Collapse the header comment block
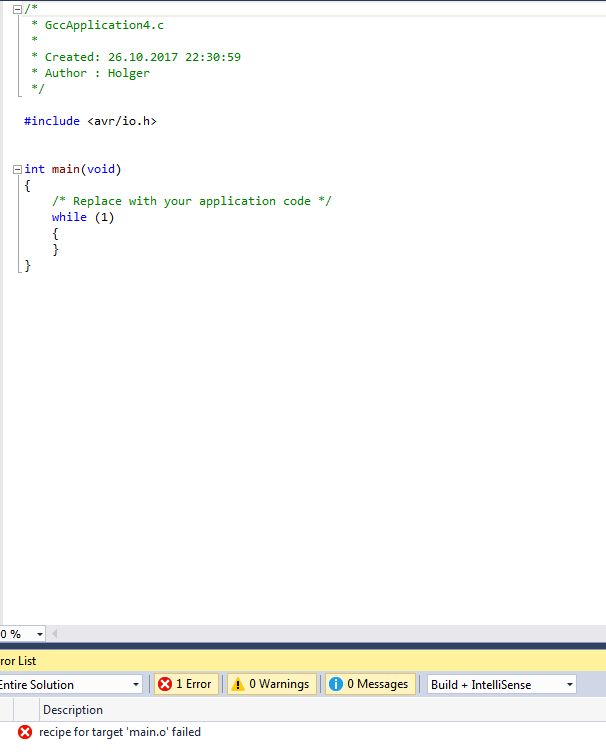This screenshot has width=606, height=752. (x=17, y=9)
